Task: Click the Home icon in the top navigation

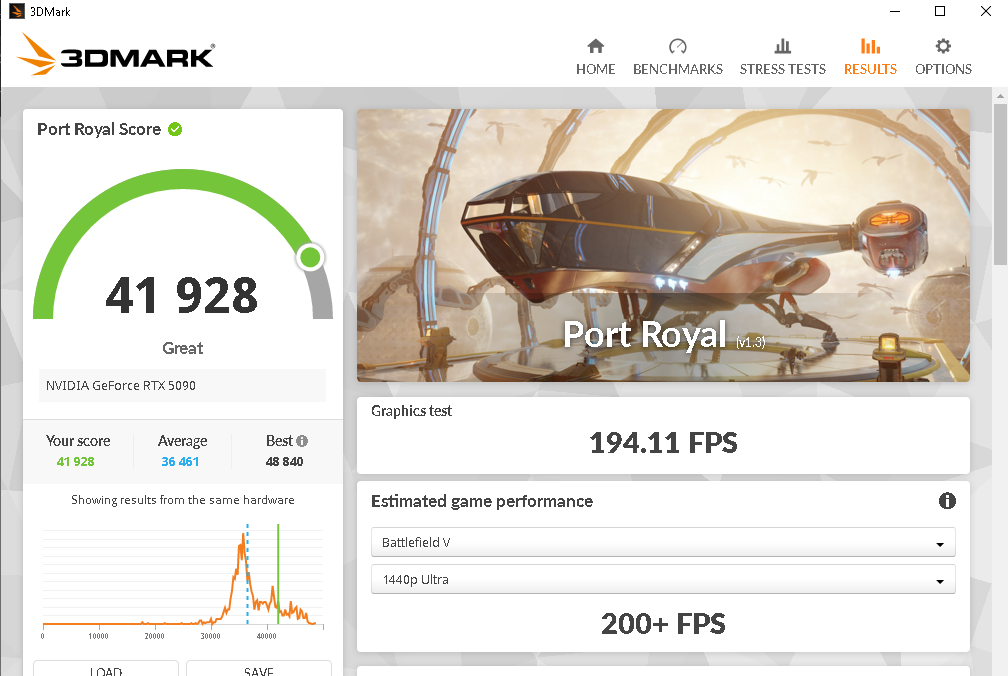Action: (x=595, y=45)
